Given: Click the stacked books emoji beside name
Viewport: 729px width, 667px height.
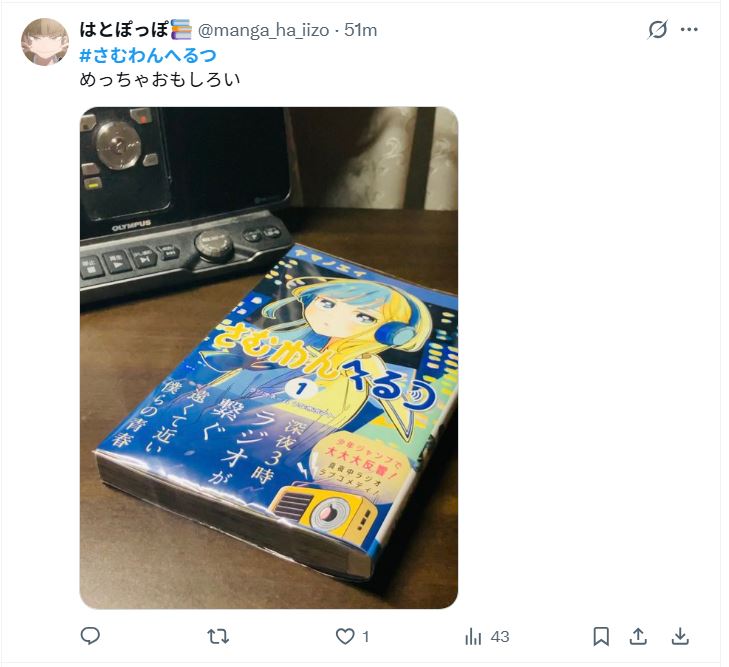Looking at the screenshot, I should pos(181,30).
